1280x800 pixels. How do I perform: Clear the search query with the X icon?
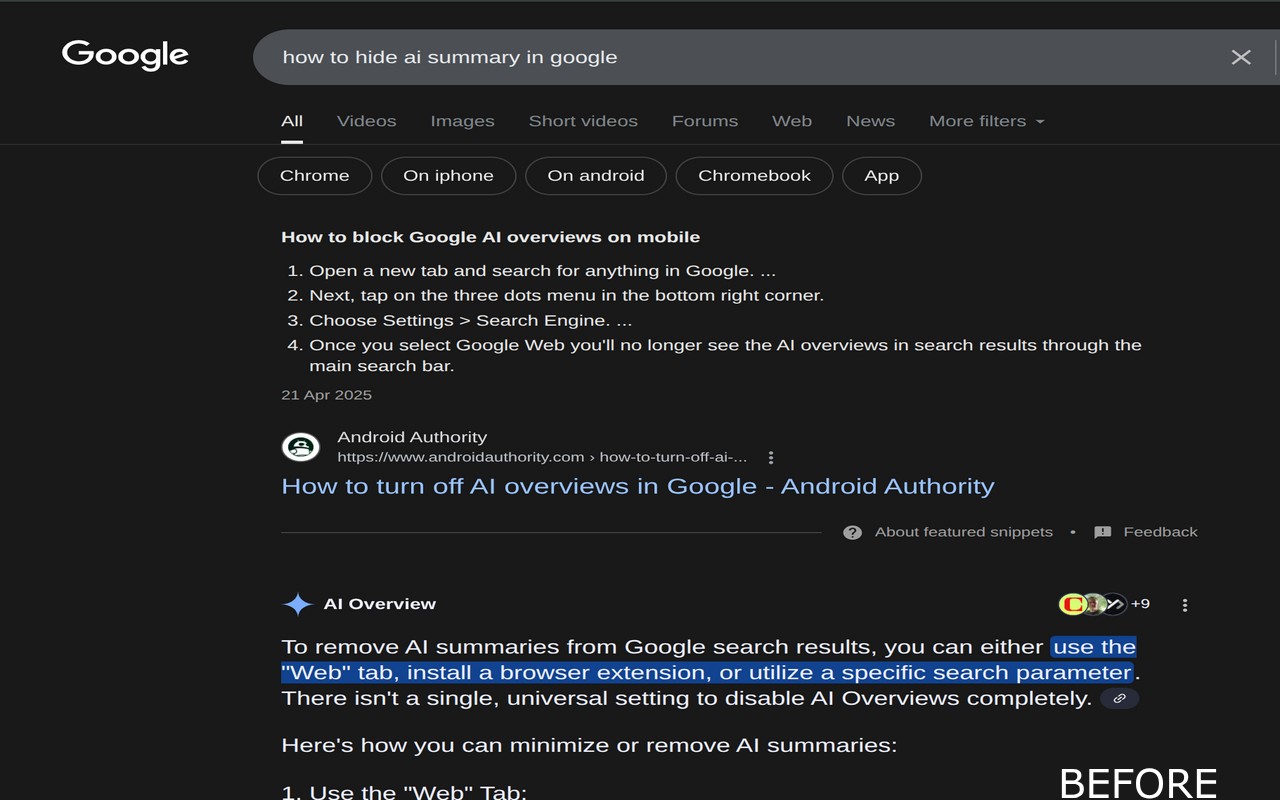[1241, 57]
